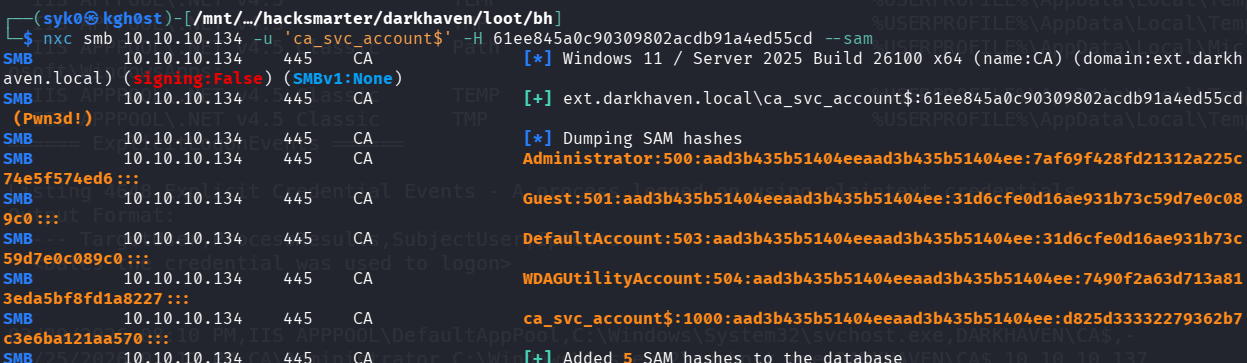Click the Guest:501 hash line
The height and width of the screenshot is (363, 1247).
[x=882, y=198]
